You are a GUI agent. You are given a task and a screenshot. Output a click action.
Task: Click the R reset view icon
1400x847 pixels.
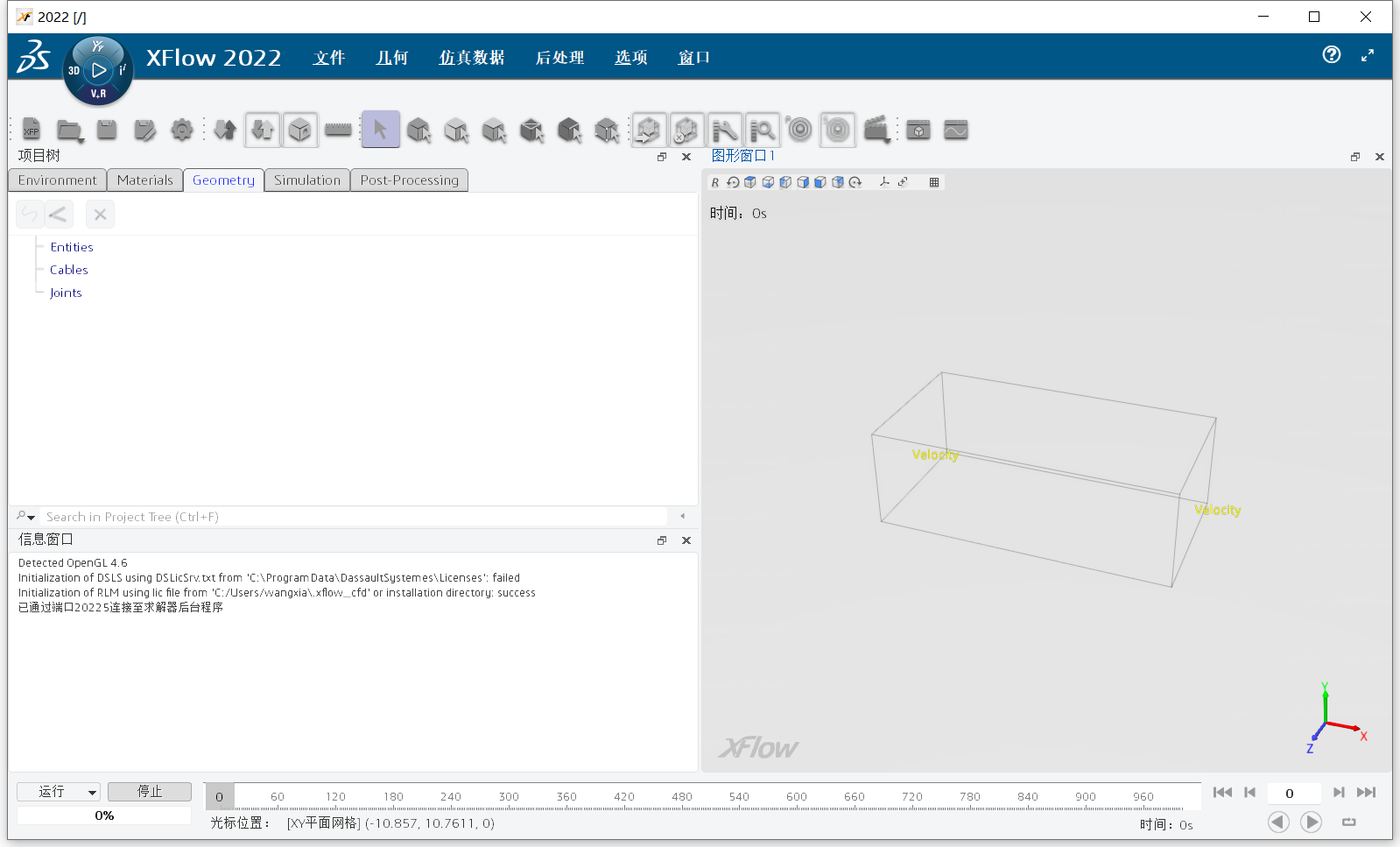(x=715, y=182)
